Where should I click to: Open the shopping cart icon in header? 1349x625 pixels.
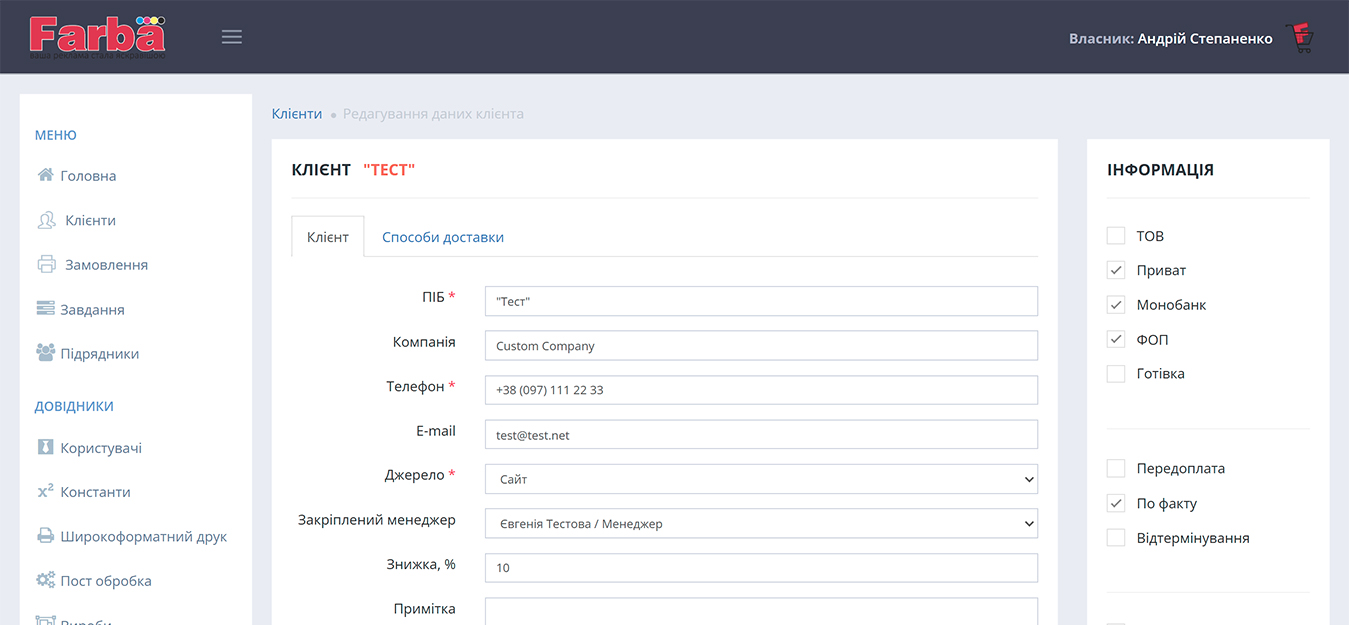1300,38
